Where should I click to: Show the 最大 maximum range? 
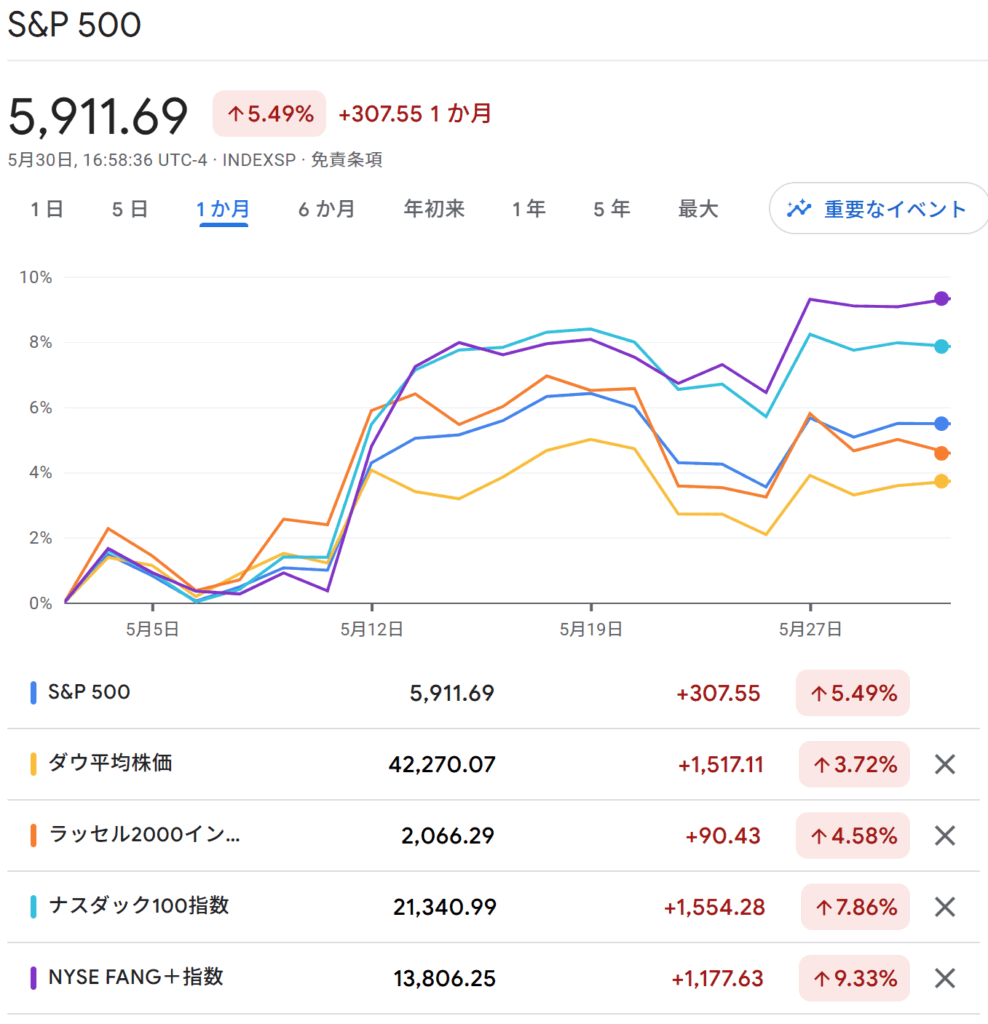point(698,209)
